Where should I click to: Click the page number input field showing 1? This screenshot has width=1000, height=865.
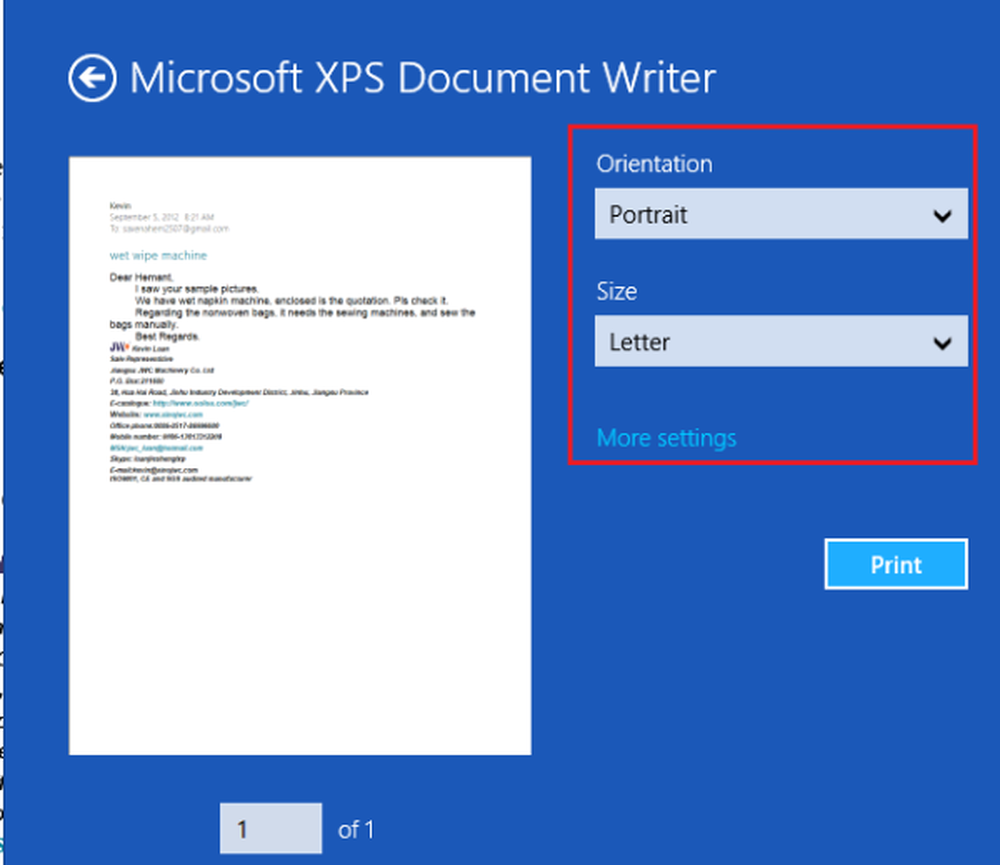pos(270,829)
